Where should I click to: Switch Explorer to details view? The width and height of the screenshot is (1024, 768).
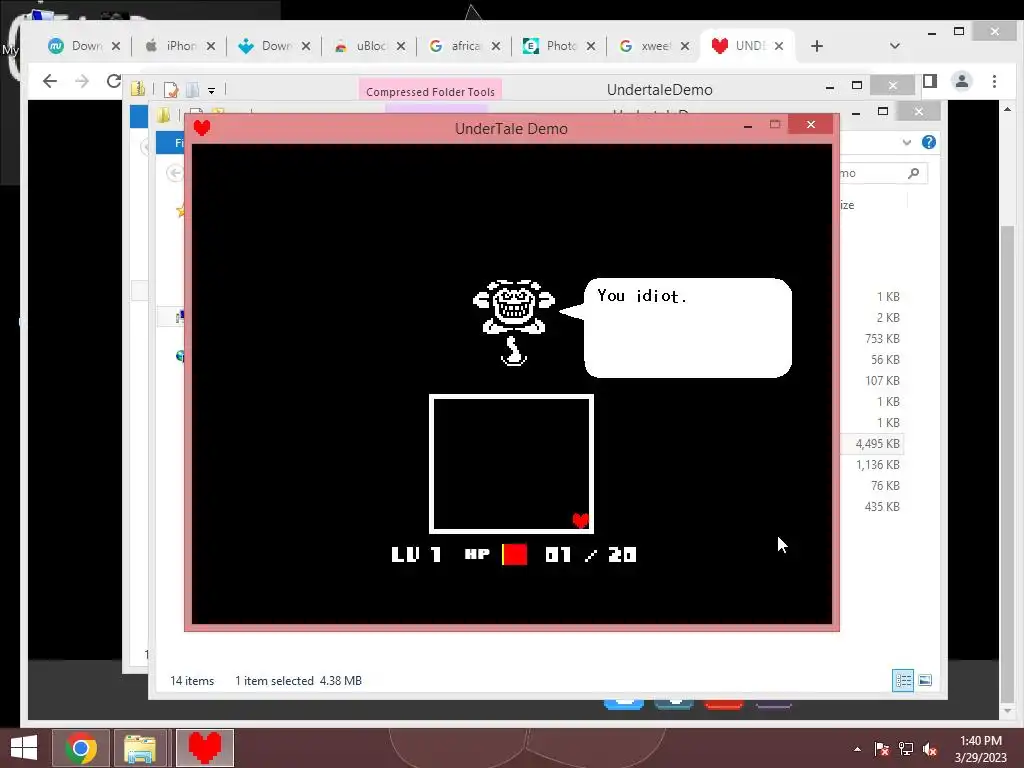pos(903,680)
